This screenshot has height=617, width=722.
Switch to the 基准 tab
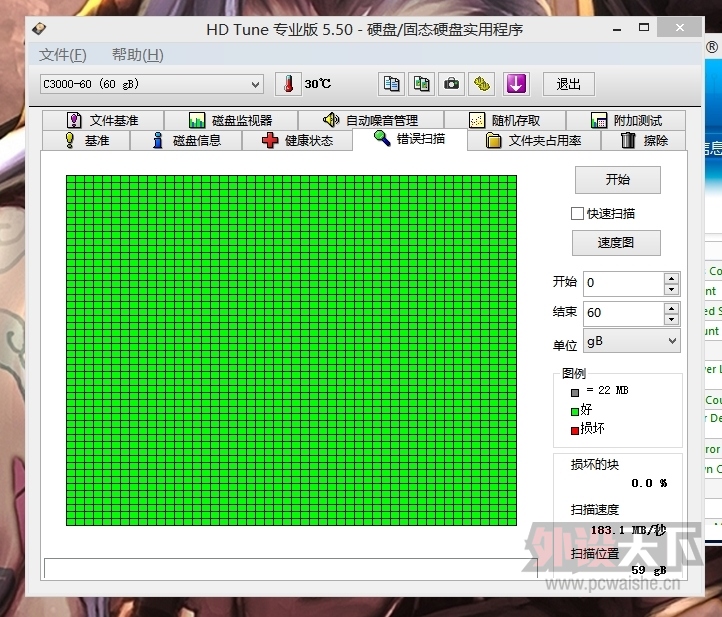point(87,140)
